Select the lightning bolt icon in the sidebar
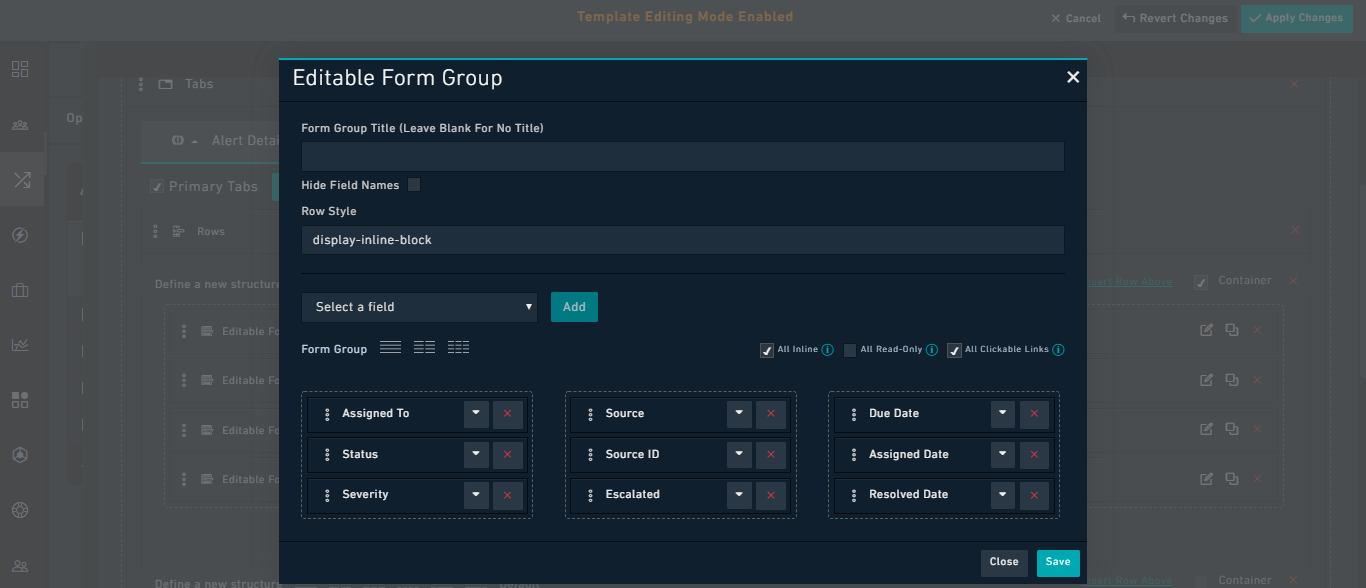The image size is (1366, 588). [20, 234]
